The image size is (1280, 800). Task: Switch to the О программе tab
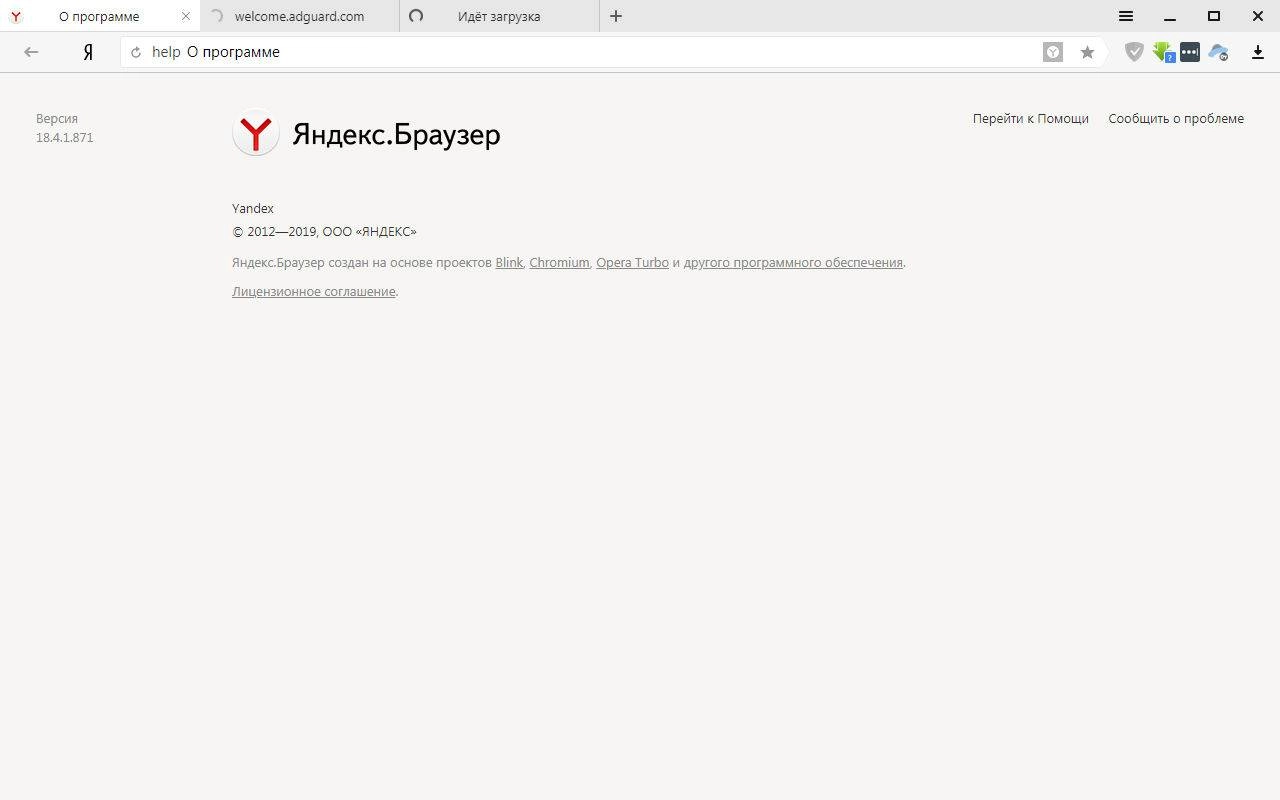click(100, 16)
